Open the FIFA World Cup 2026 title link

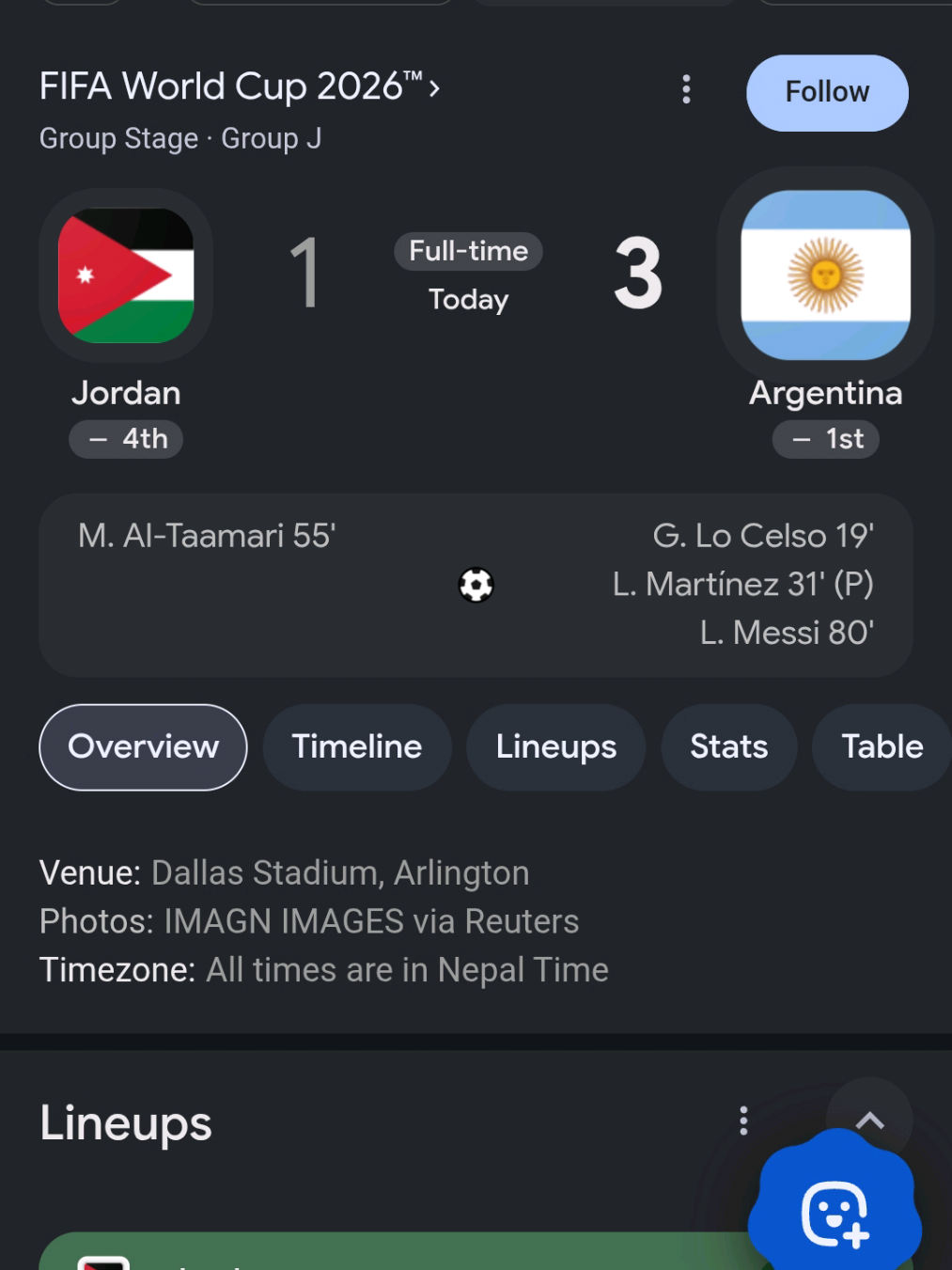pyautogui.click(x=240, y=86)
